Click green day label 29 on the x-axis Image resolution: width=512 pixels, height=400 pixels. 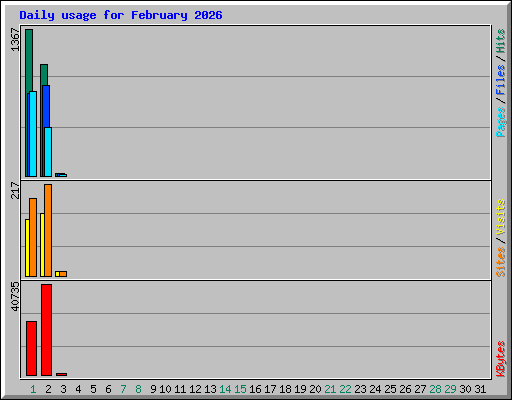450,389
